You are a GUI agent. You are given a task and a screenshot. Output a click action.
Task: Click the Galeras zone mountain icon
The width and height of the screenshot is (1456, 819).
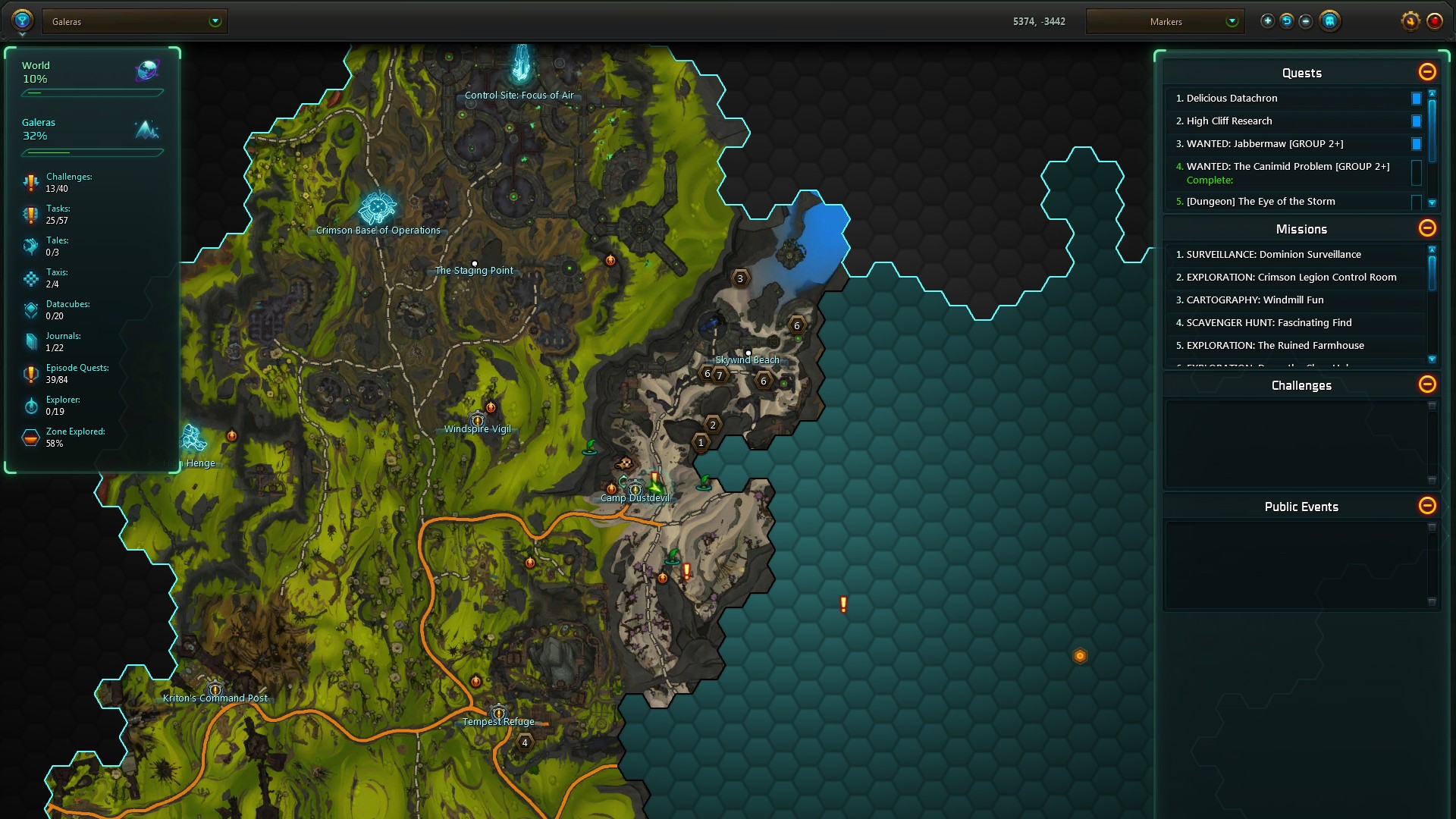click(x=146, y=130)
